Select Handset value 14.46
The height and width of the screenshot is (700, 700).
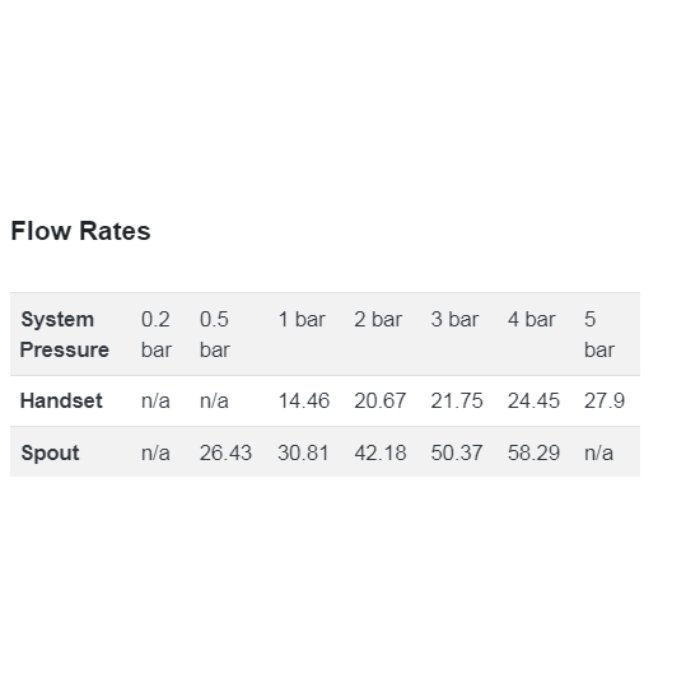click(304, 400)
